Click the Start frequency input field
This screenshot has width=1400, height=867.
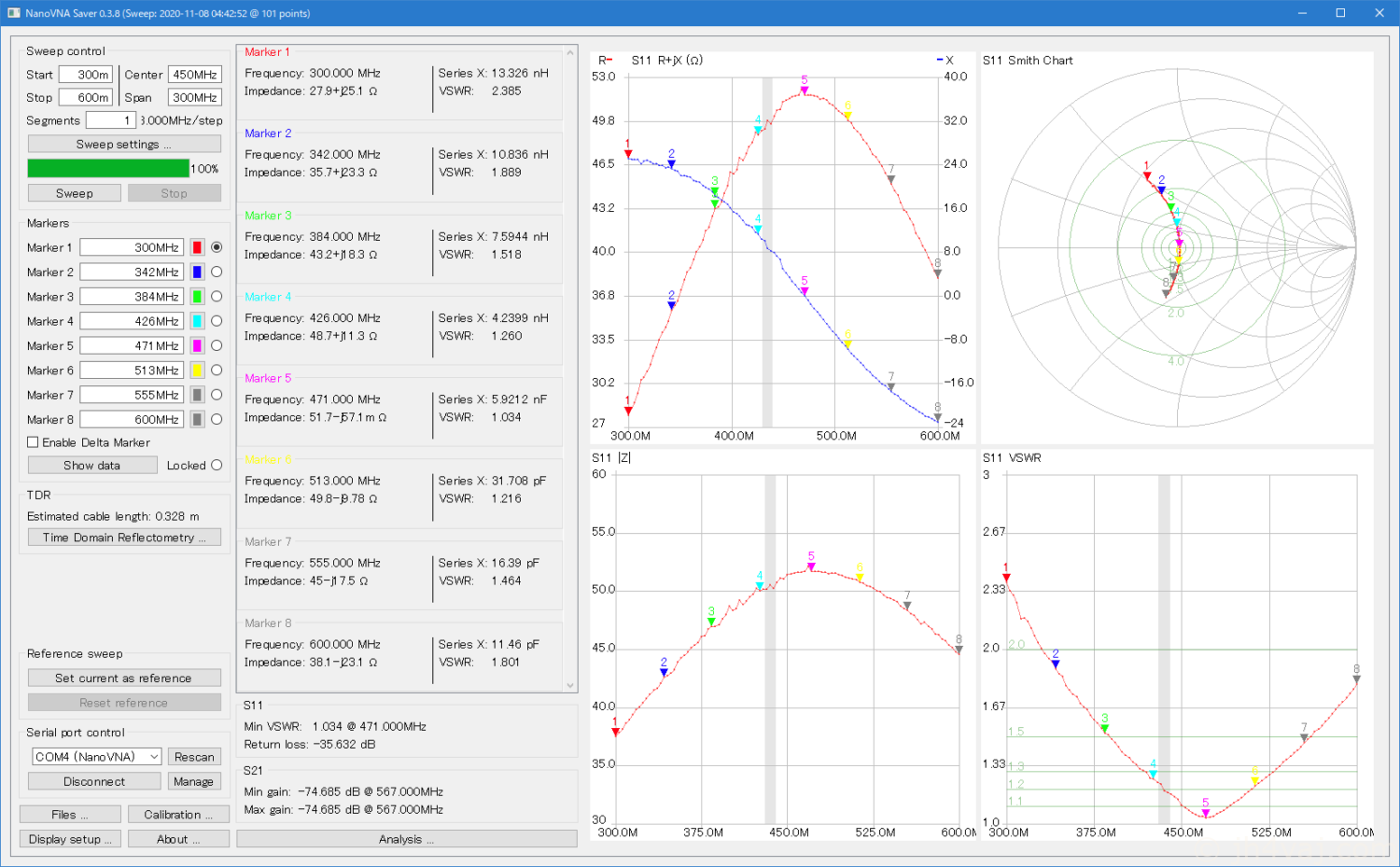[x=86, y=75]
